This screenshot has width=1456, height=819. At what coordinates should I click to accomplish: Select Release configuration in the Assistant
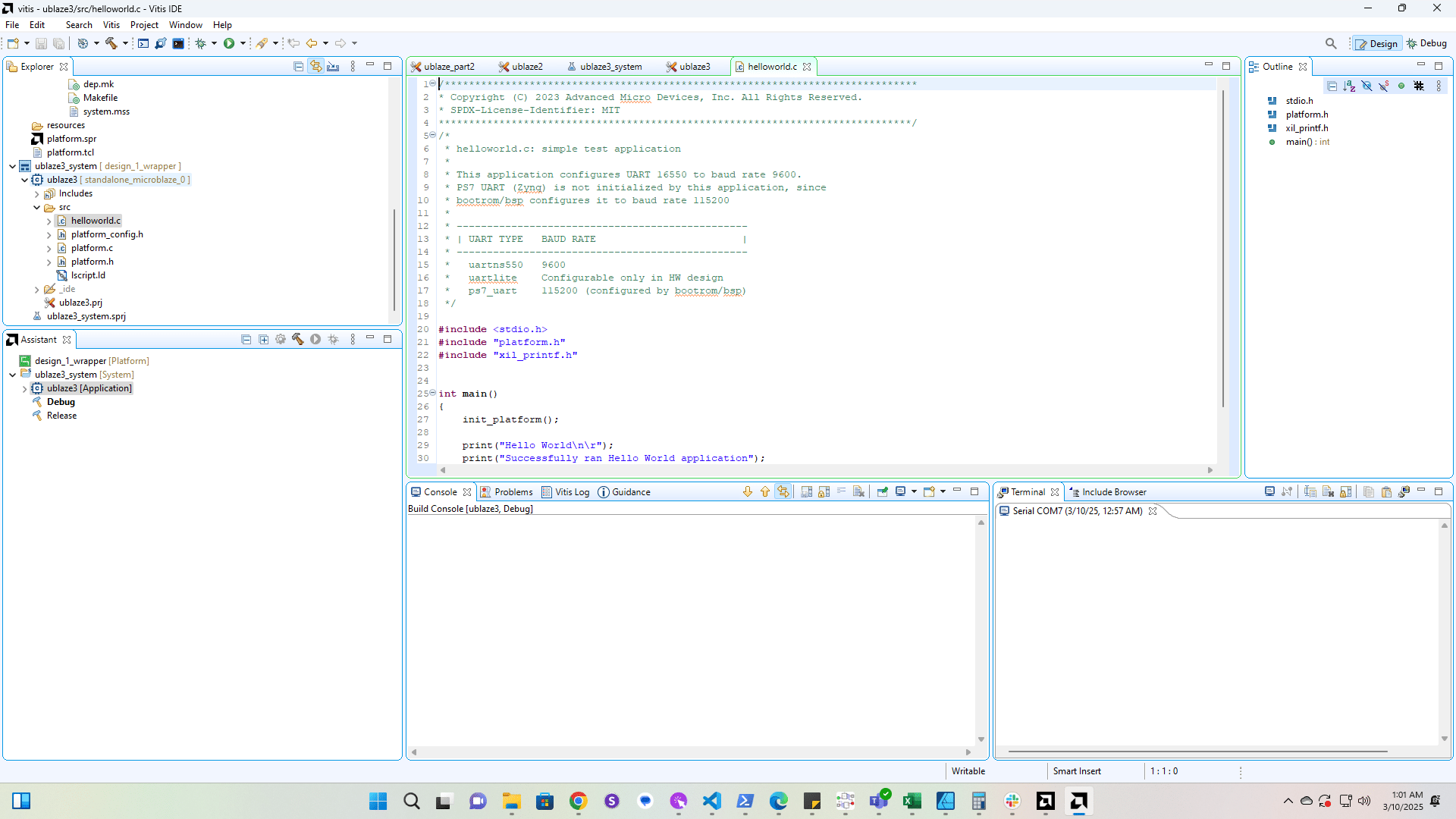tap(61, 416)
